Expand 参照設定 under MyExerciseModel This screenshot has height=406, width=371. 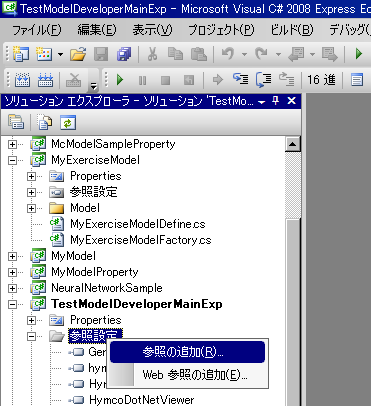point(31,192)
